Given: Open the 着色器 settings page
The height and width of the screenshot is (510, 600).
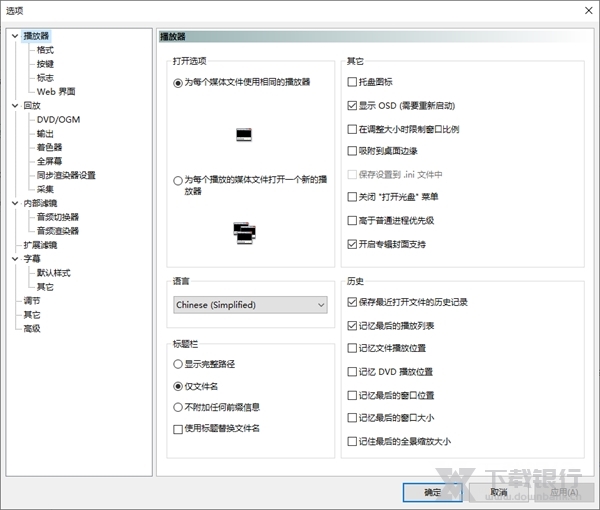Looking at the screenshot, I should 49,147.
